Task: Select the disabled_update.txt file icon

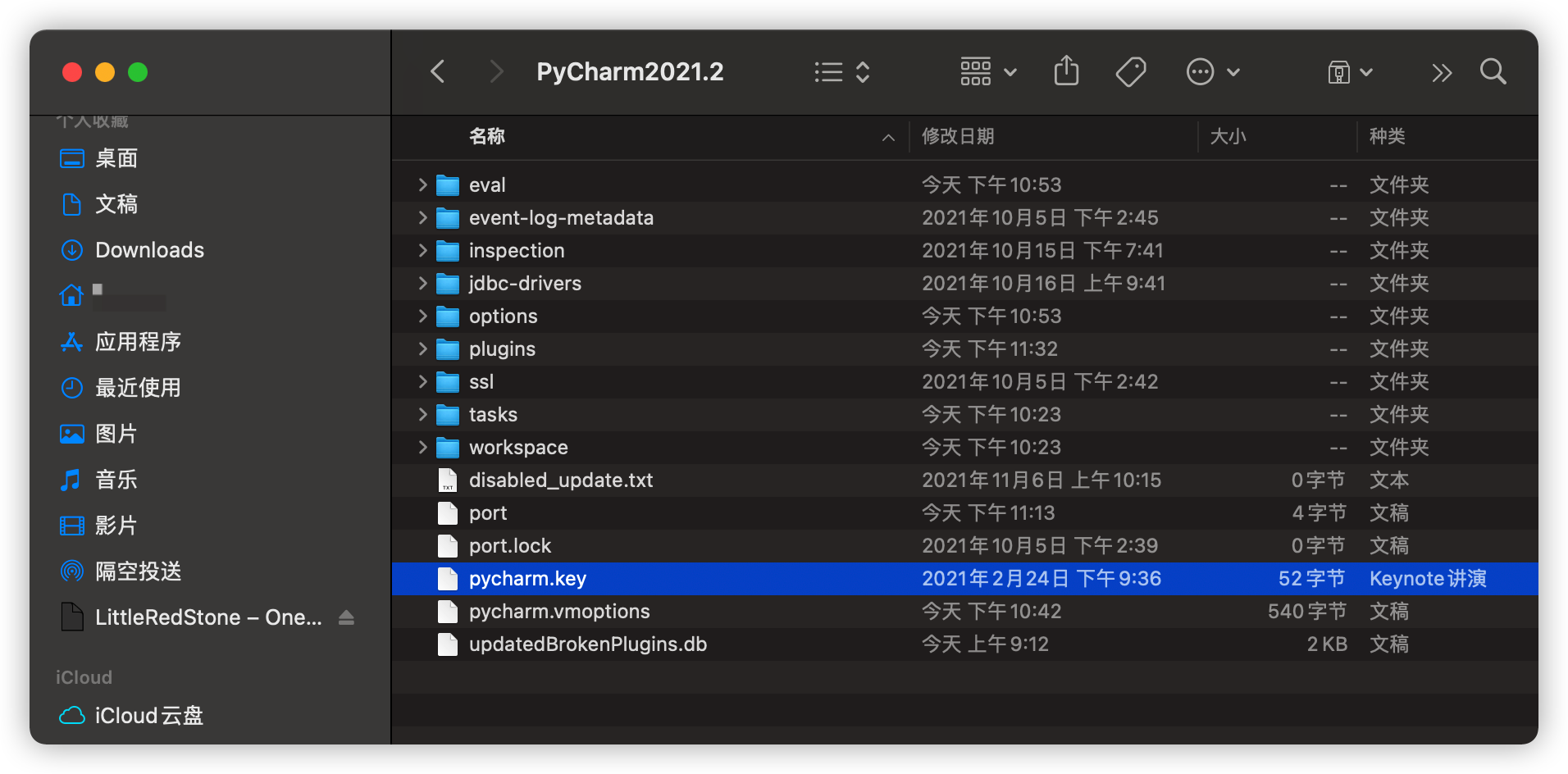Action: [448, 480]
